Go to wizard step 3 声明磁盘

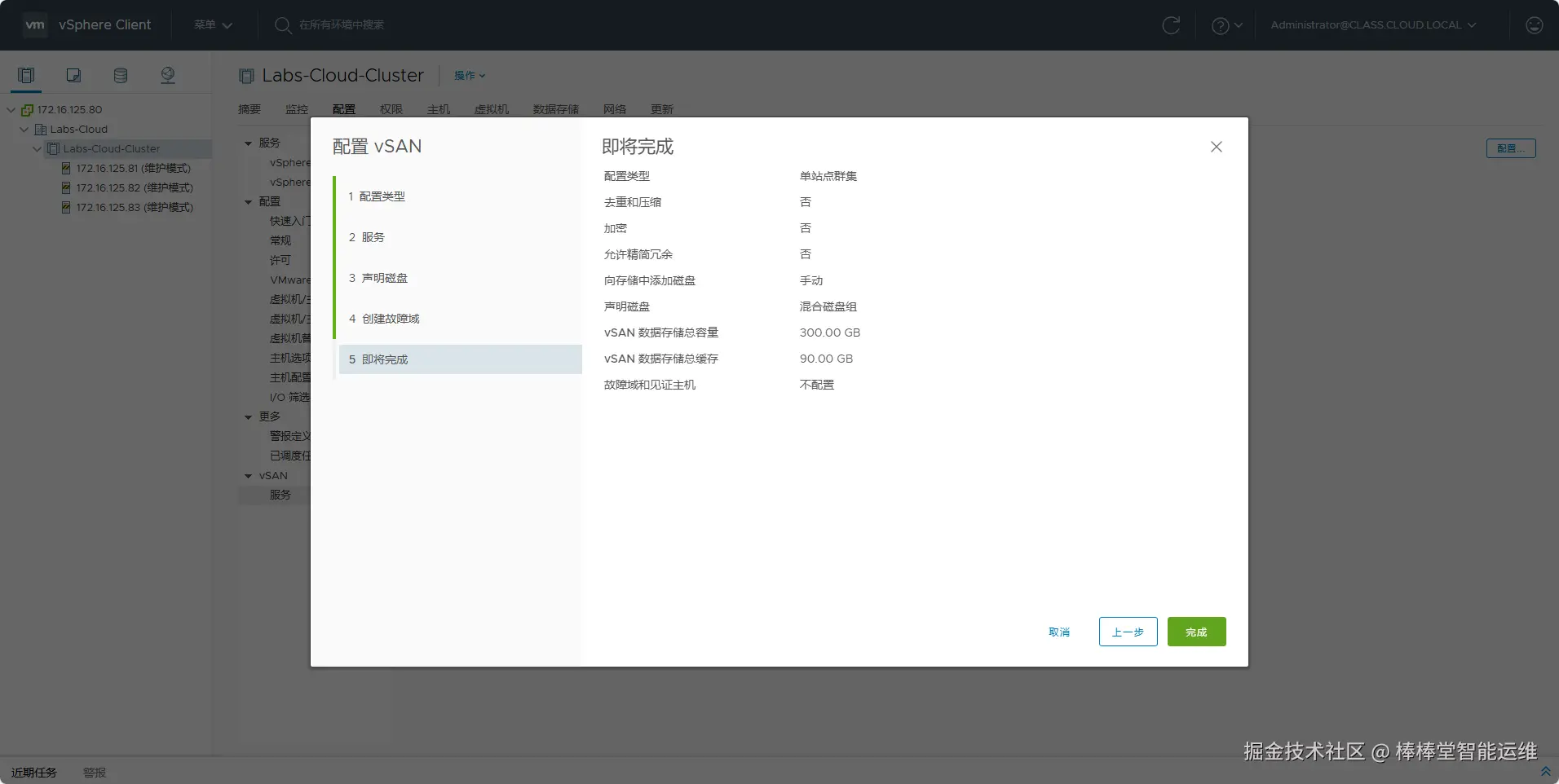pyautogui.click(x=460, y=278)
